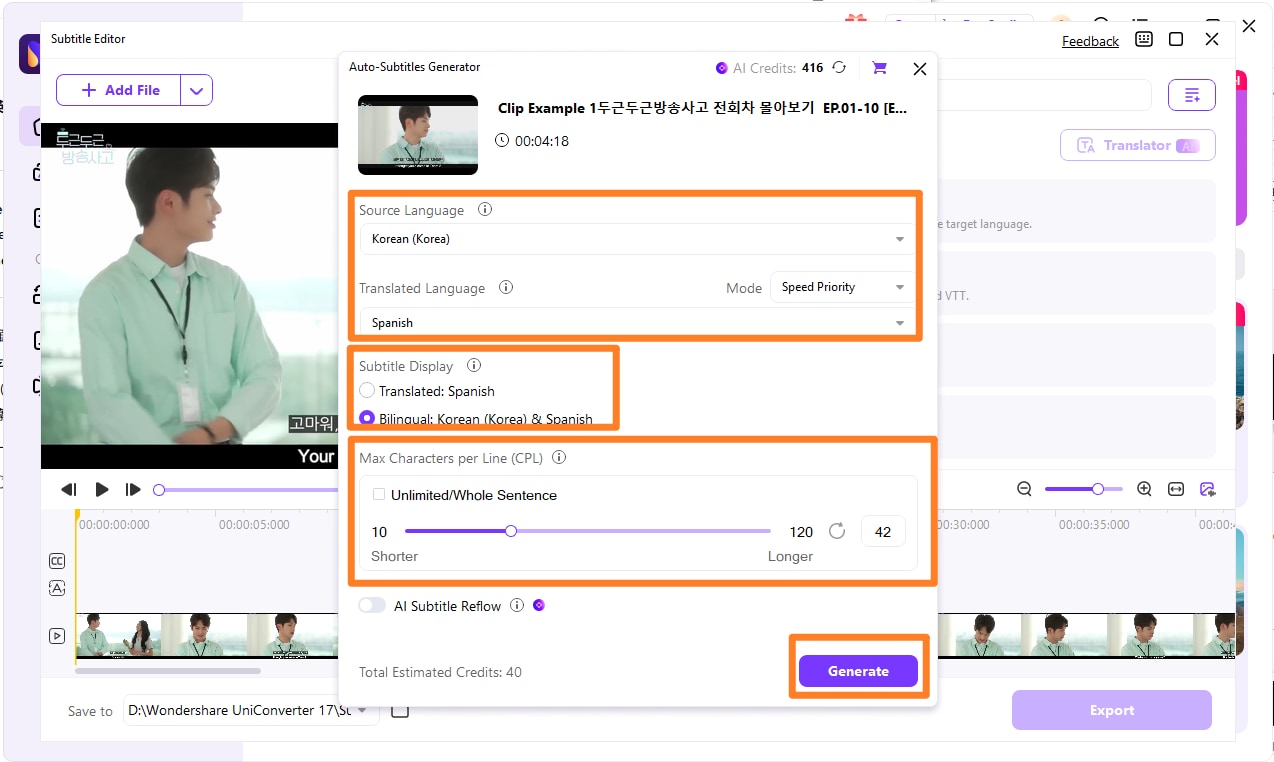
Task: Reset the CPL slider to default
Action: (837, 531)
